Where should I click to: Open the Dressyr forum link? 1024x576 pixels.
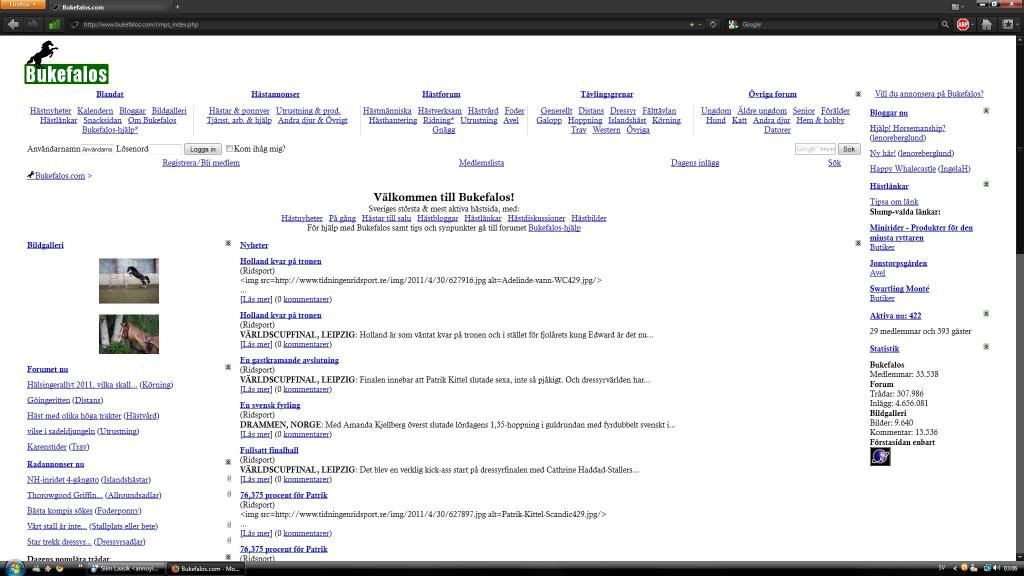coord(623,111)
